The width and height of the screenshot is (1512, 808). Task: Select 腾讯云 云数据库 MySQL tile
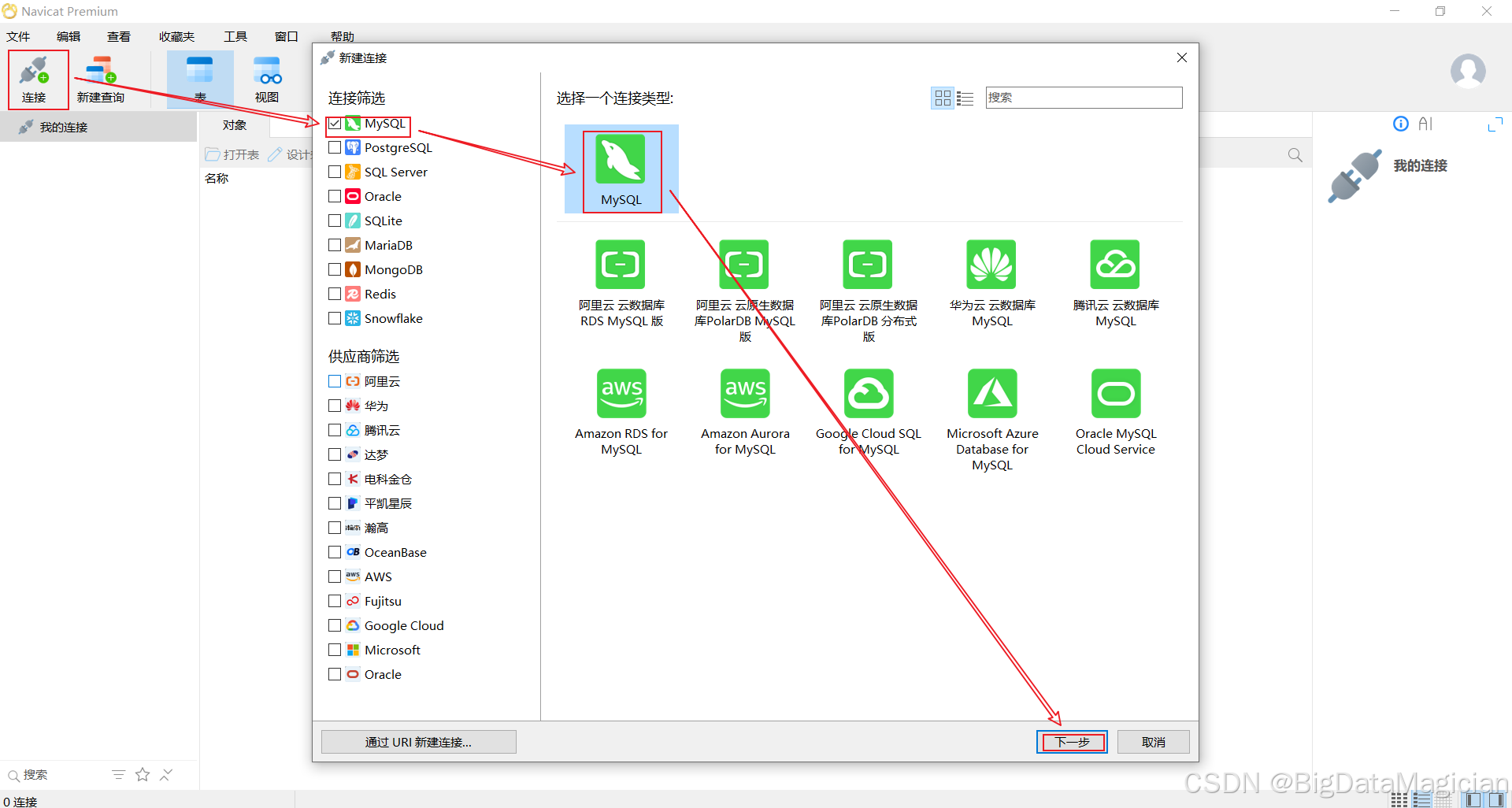click(1116, 284)
